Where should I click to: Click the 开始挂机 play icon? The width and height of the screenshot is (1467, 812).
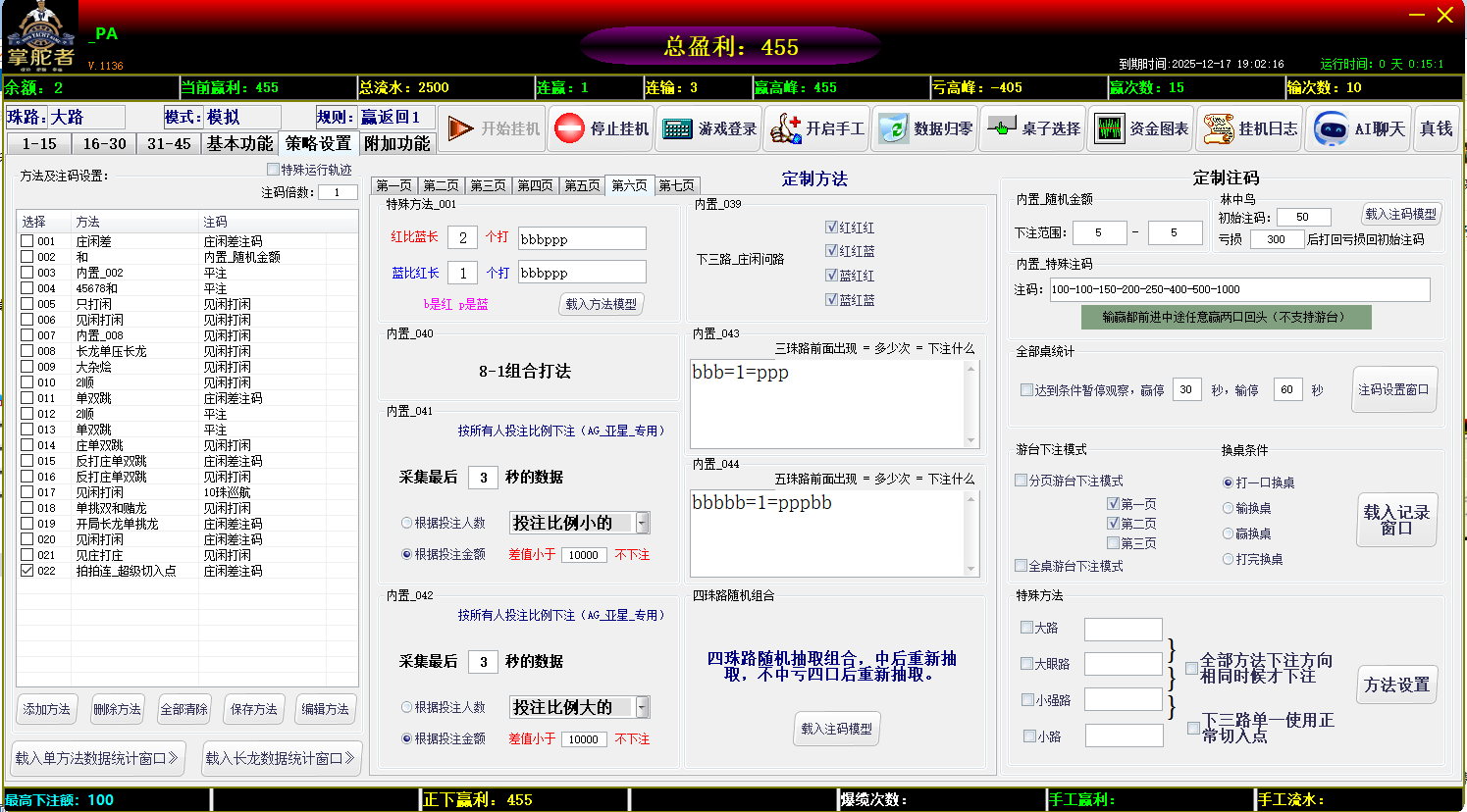460,128
